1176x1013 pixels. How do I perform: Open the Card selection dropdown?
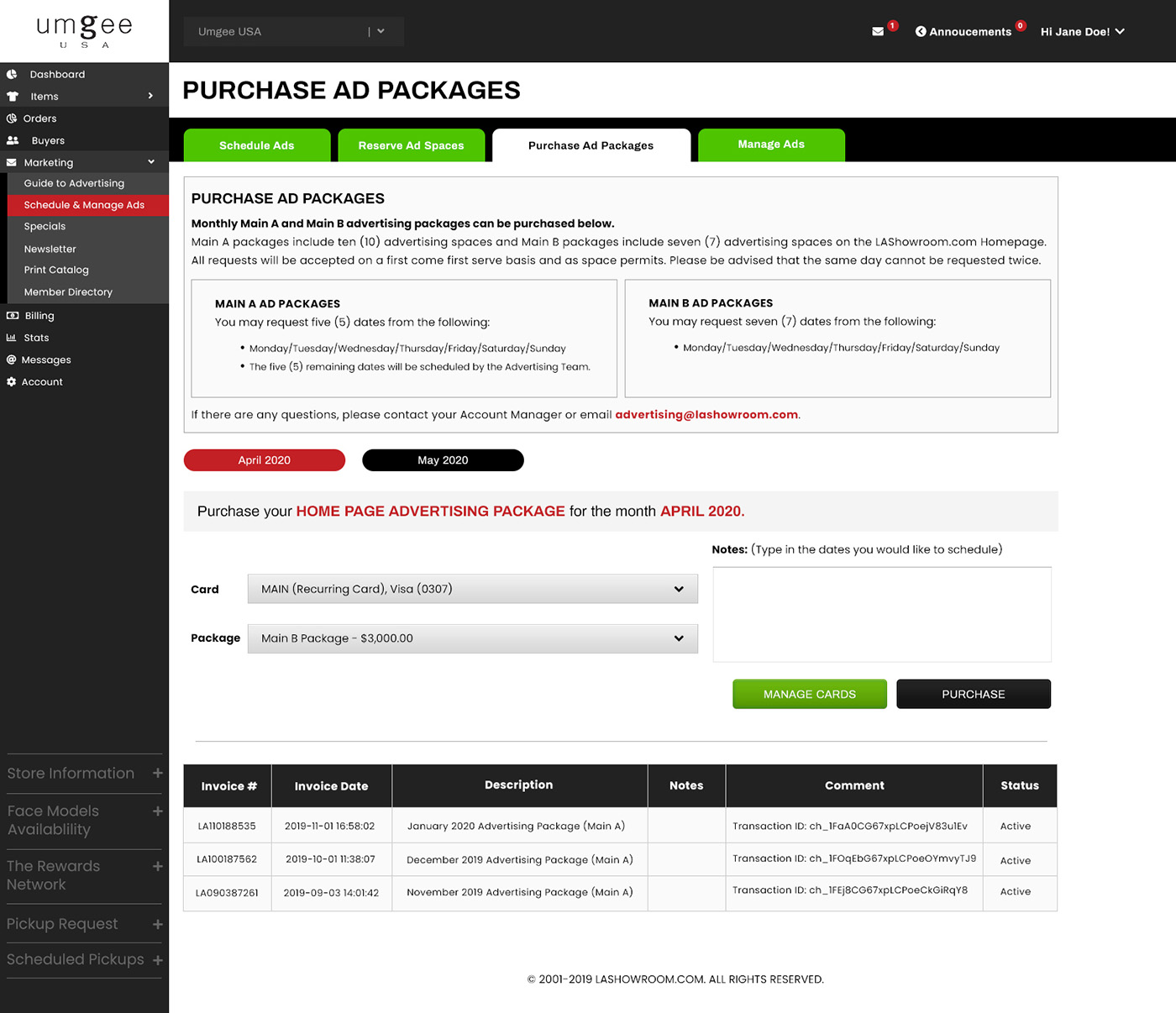(x=472, y=589)
